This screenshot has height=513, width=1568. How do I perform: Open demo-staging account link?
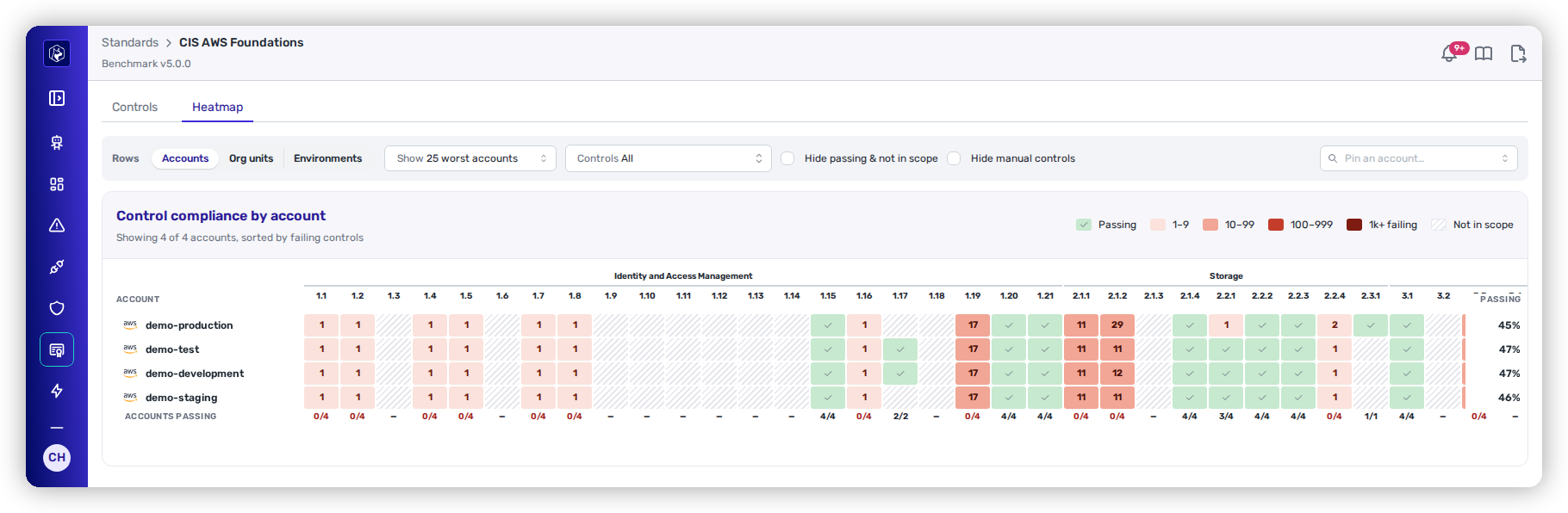(181, 398)
